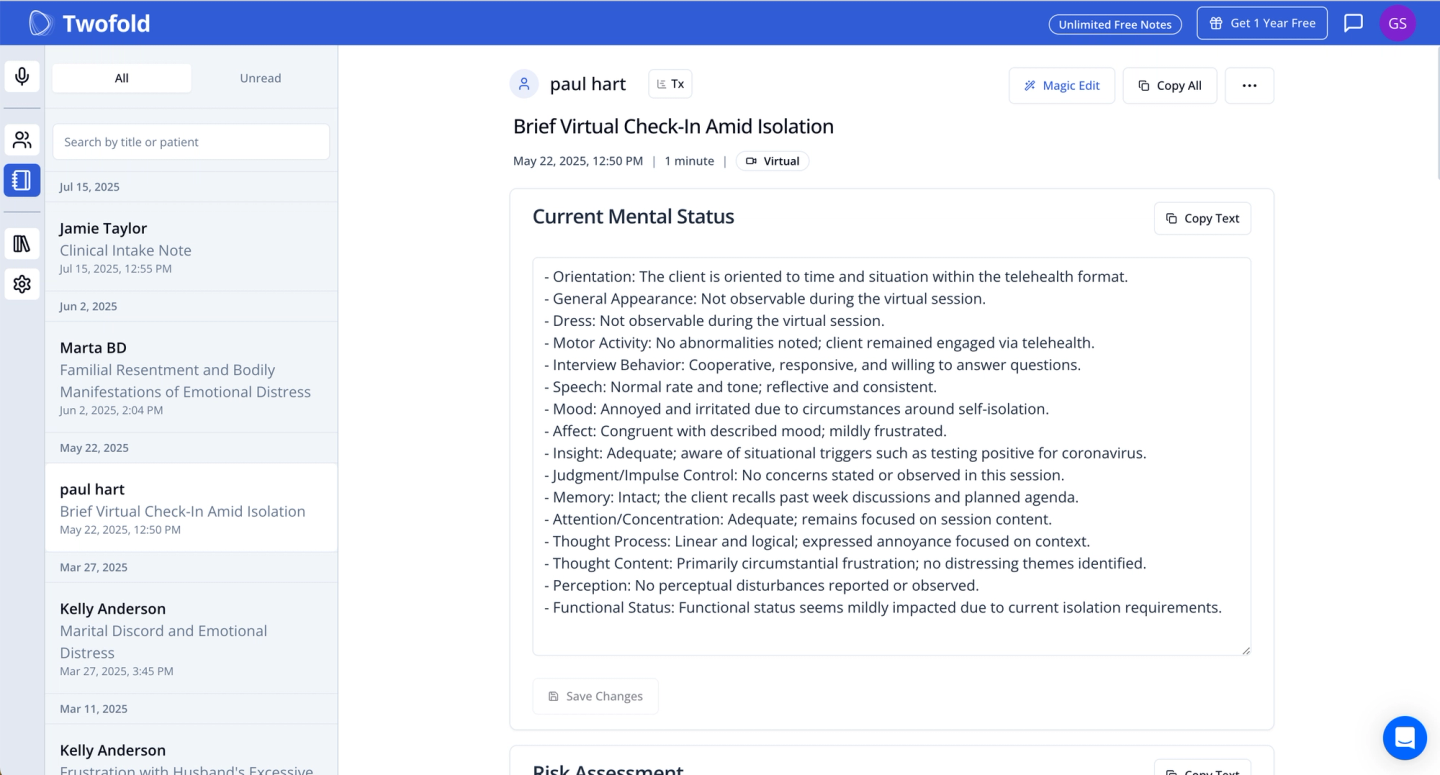Click the Save Changes button
The width and height of the screenshot is (1440, 775).
pos(595,696)
